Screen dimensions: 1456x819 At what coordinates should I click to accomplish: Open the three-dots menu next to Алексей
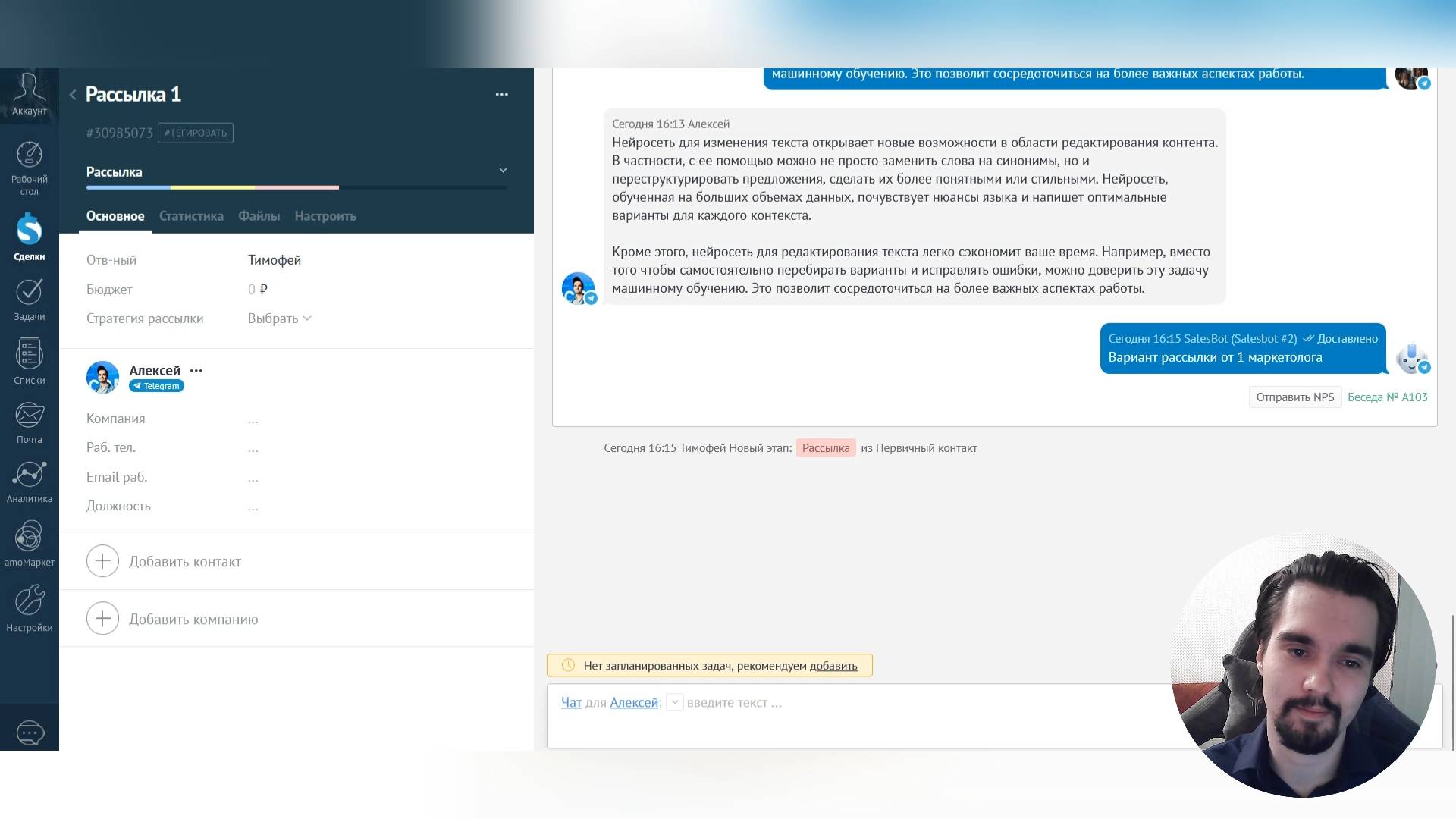(196, 371)
